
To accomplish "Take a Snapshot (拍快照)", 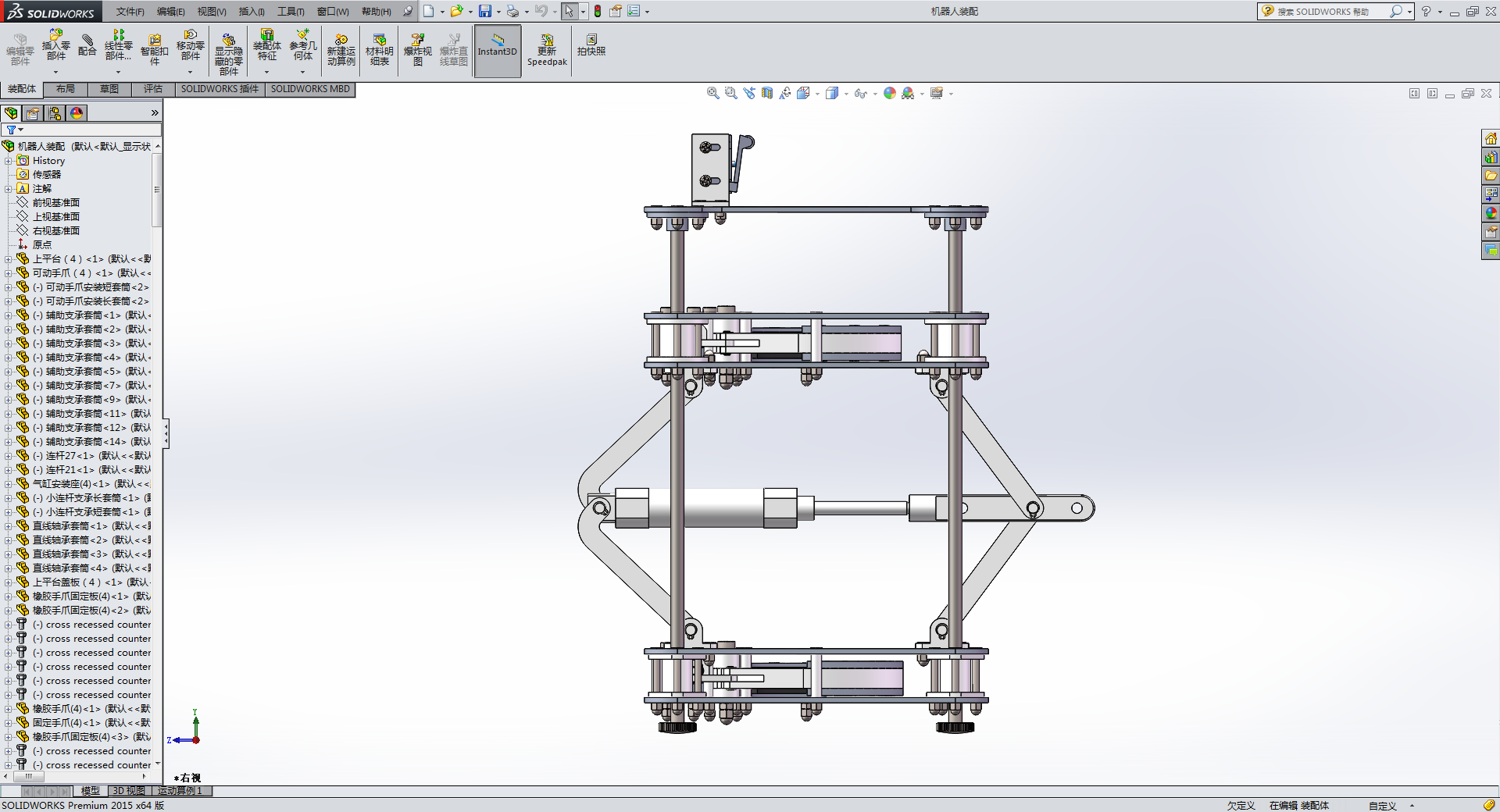I will point(591,45).
